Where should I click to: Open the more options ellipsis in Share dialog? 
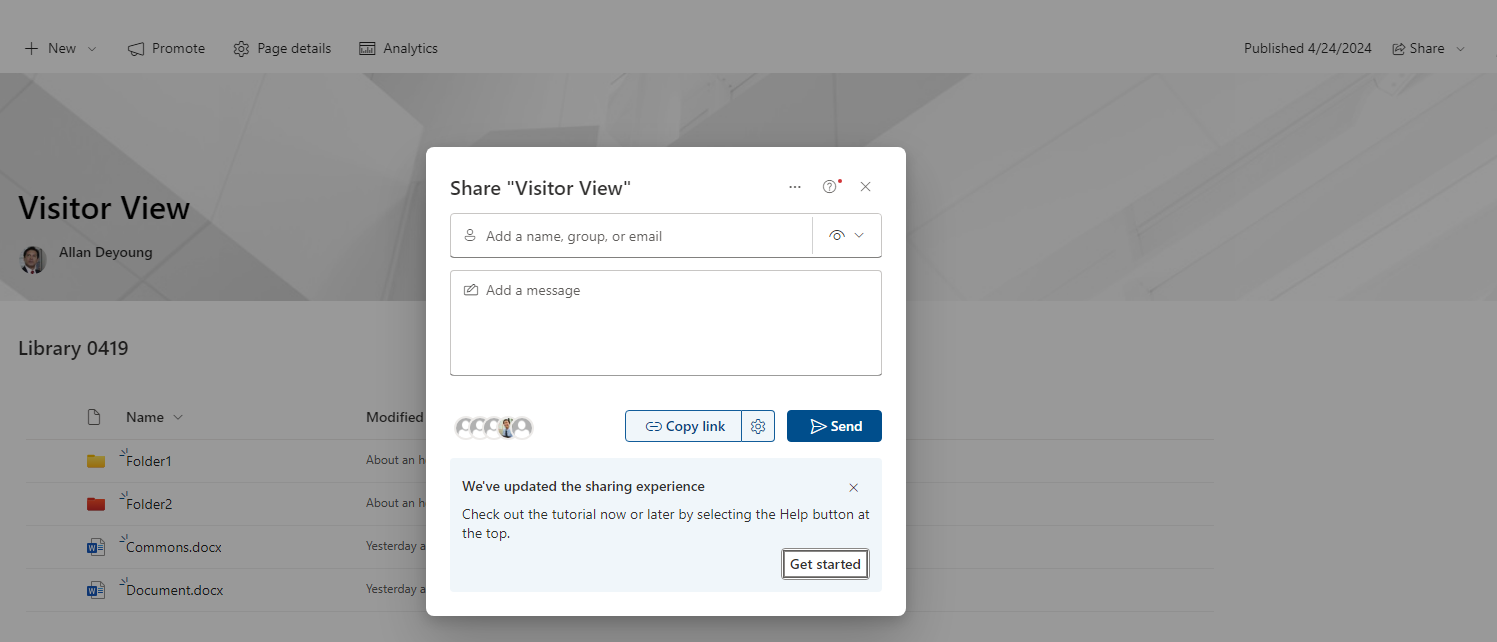click(795, 187)
